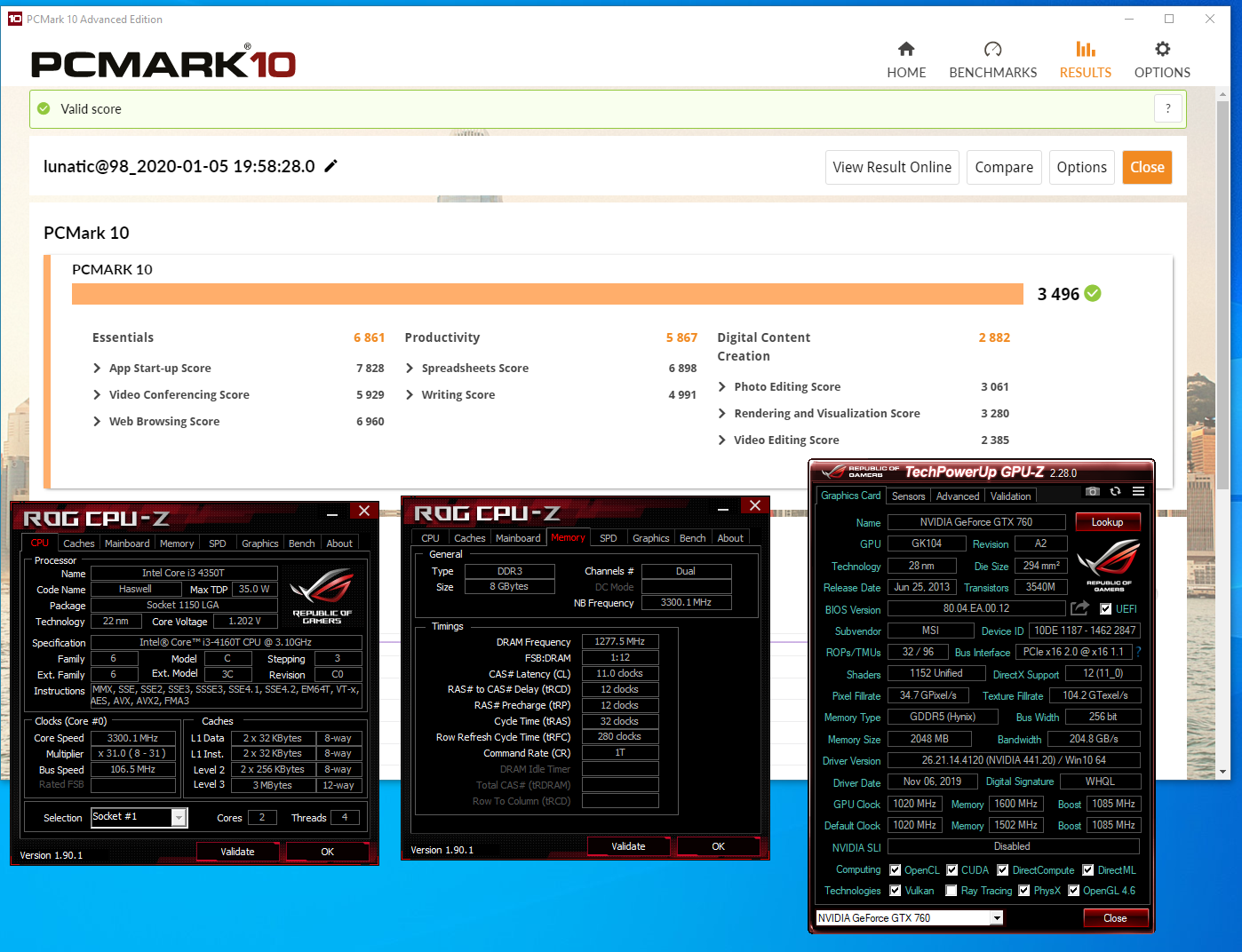The height and width of the screenshot is (952, 1242).
Task: Click Driver Version field in GPU-Z
Action: 1014,760
